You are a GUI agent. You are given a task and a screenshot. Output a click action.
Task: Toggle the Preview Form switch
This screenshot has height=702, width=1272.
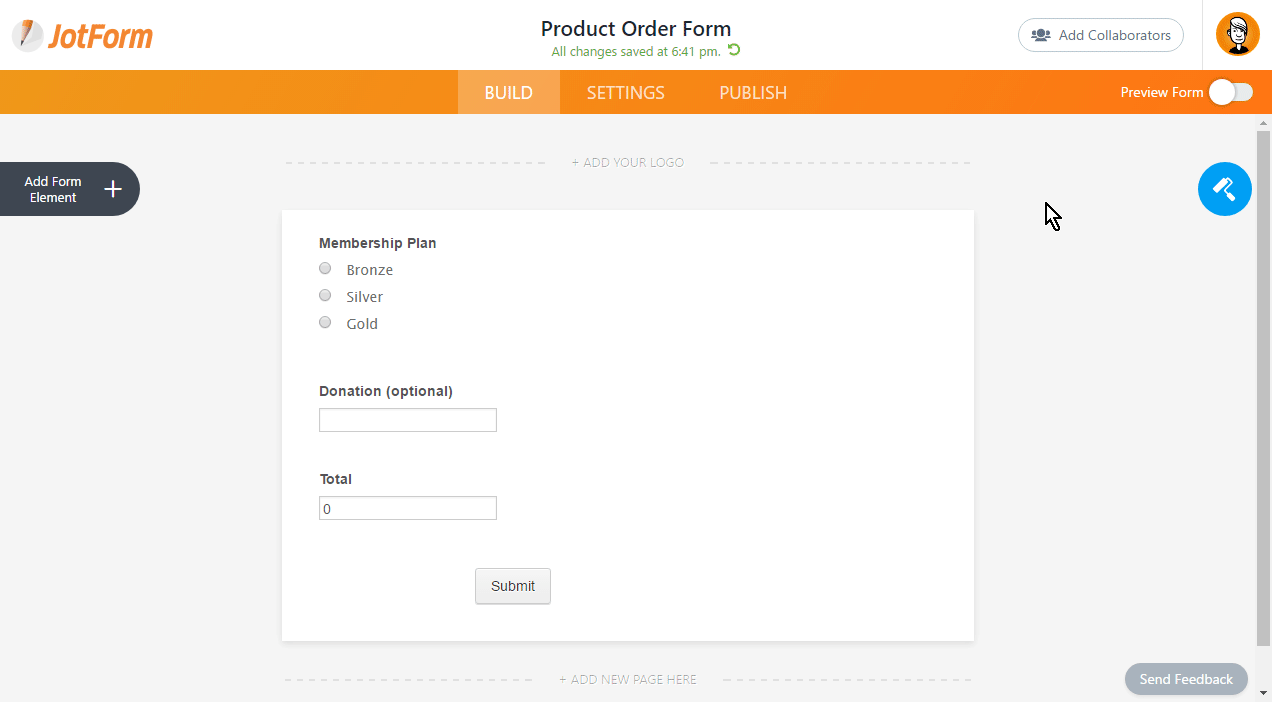tap(1230, 92)
